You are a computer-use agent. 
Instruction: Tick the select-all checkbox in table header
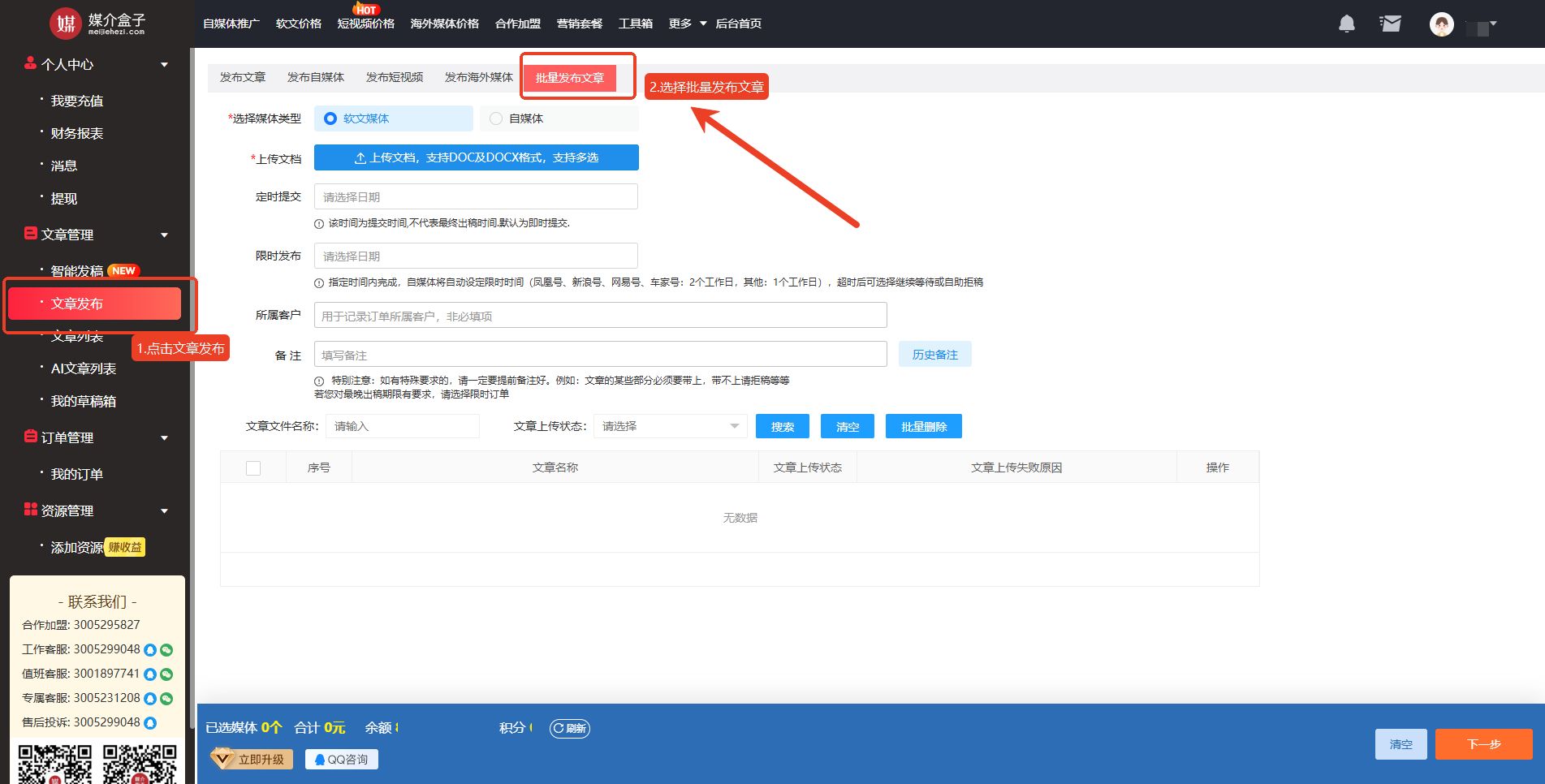click(x=253, y=468)
